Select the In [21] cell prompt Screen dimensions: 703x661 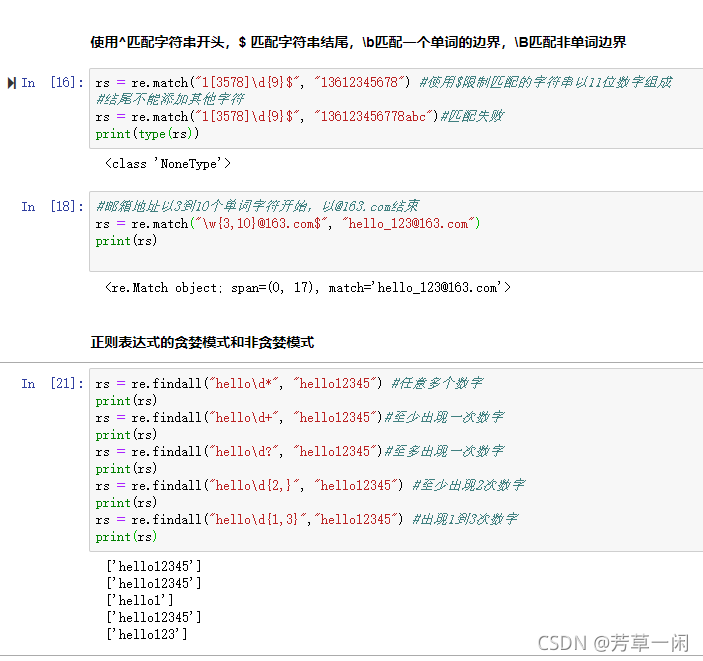52,384
